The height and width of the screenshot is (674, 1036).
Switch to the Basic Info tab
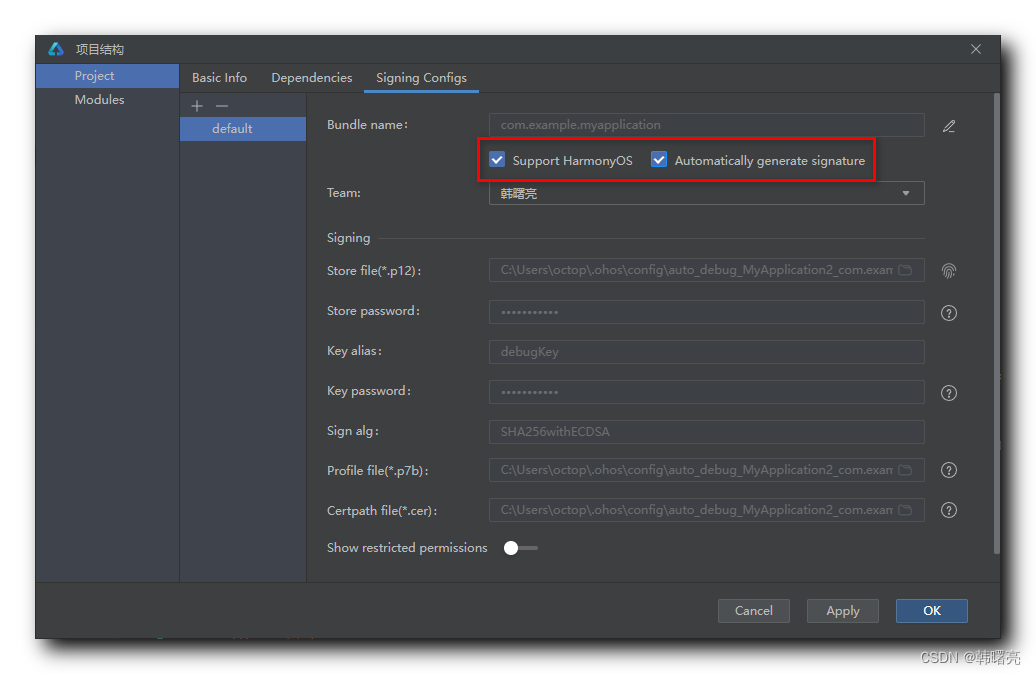tap(219, 77)
